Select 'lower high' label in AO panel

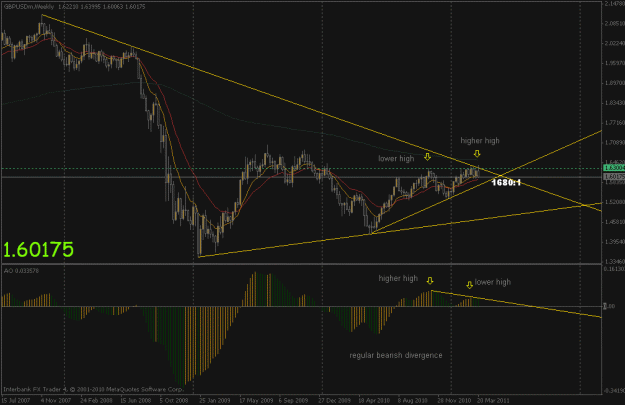493,282
